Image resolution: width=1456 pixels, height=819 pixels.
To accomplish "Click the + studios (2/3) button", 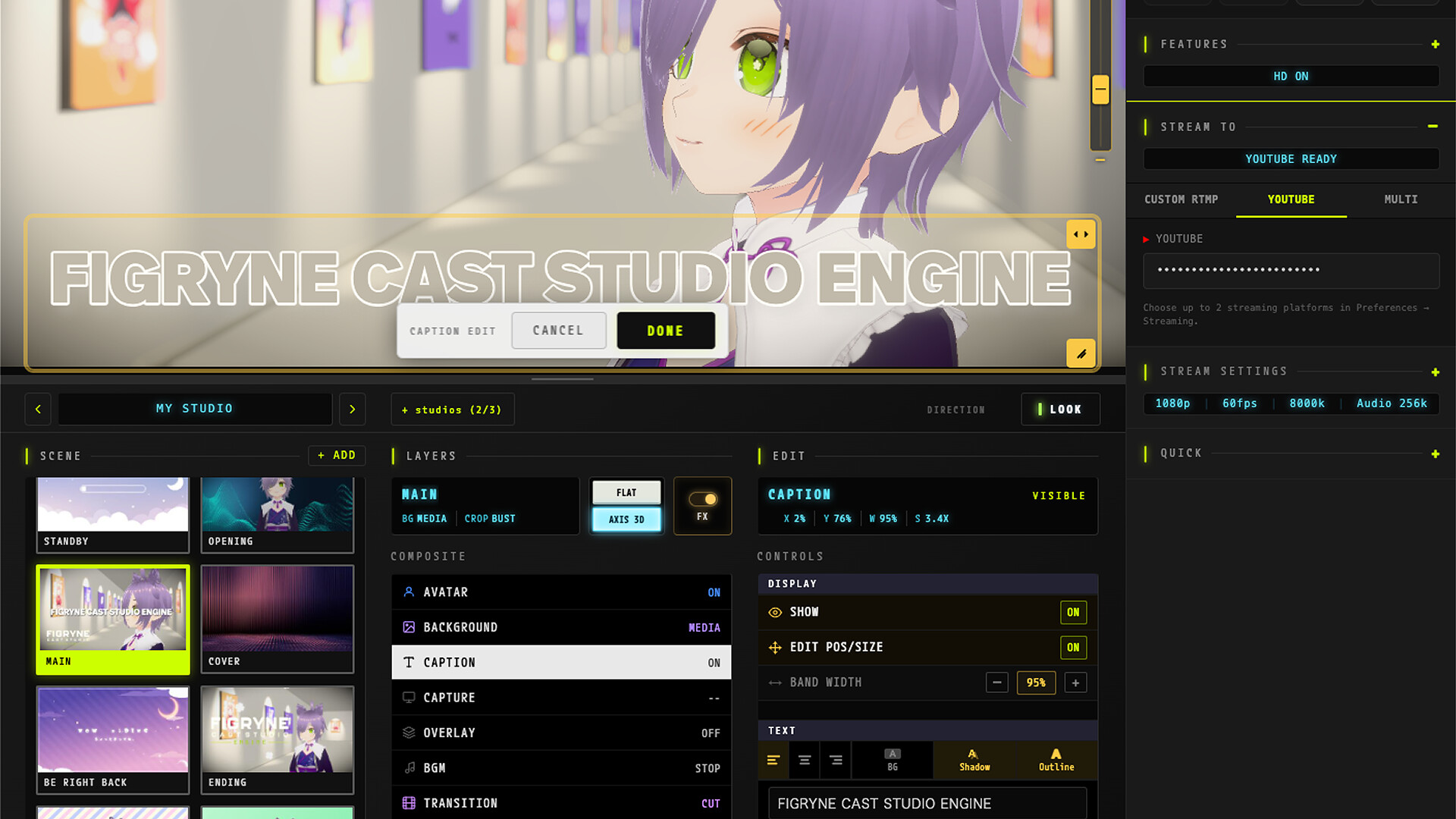I will 452,409.
